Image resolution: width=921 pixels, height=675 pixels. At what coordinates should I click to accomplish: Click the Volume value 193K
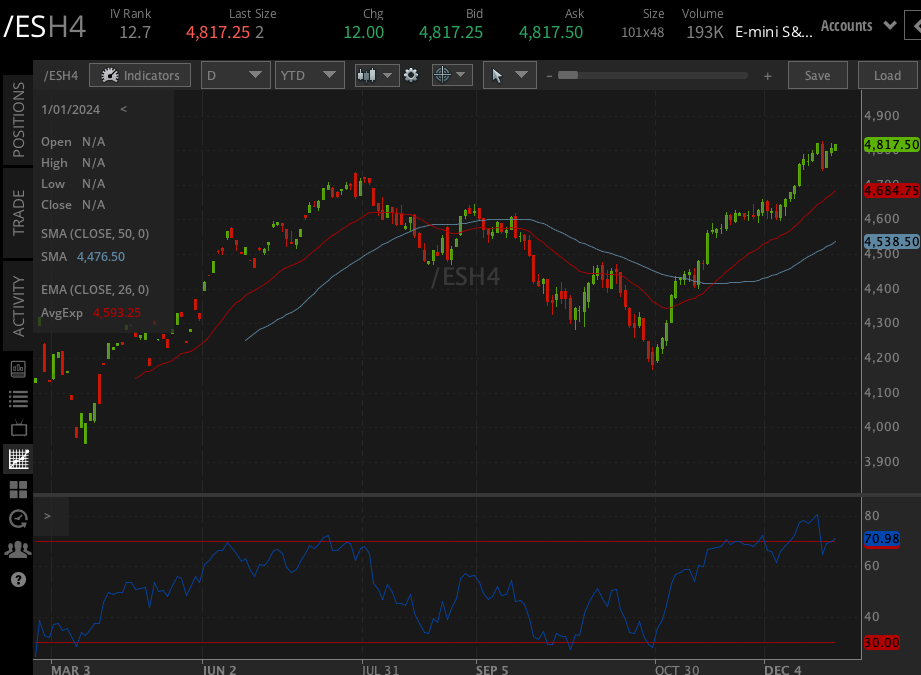point(705,32)
